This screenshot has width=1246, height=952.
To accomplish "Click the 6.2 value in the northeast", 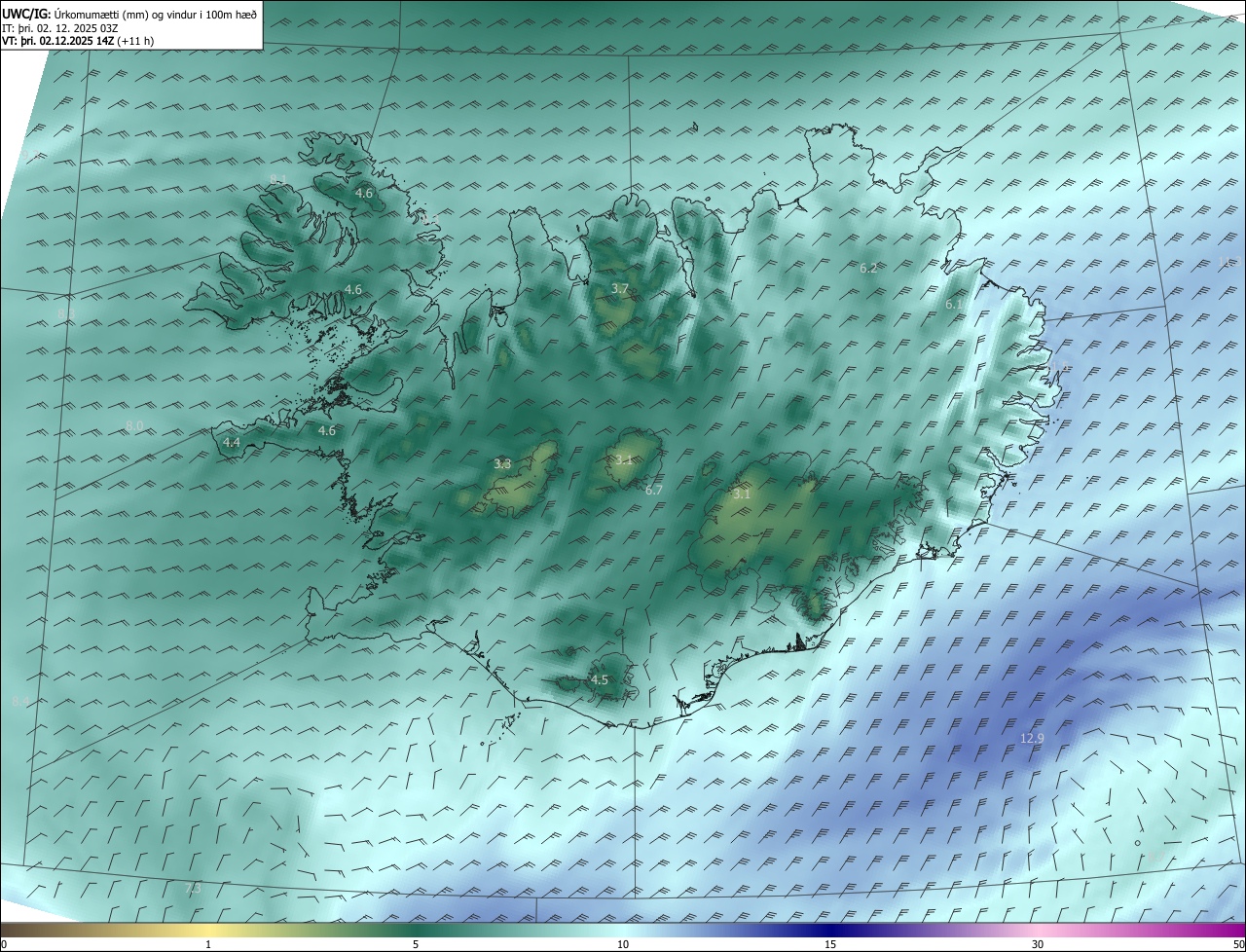I will (868, 268).
